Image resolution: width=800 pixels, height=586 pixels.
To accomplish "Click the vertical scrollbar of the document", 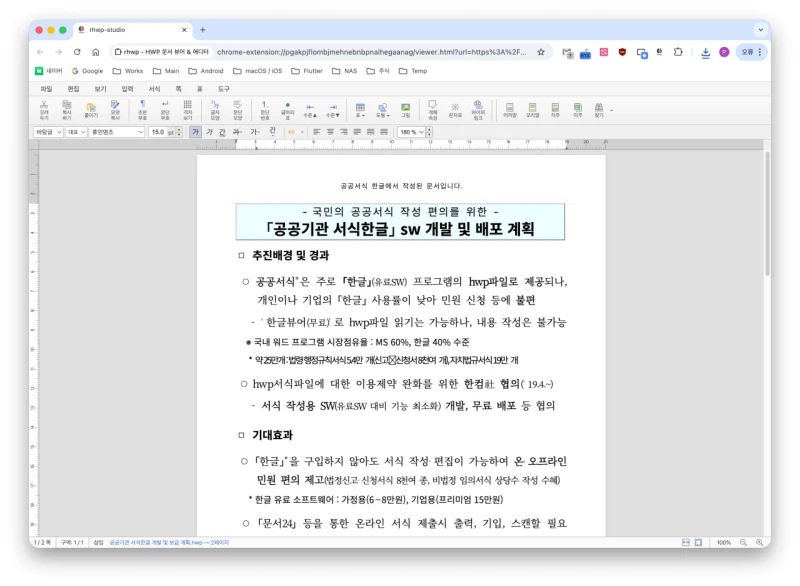I will pos(767,213).
